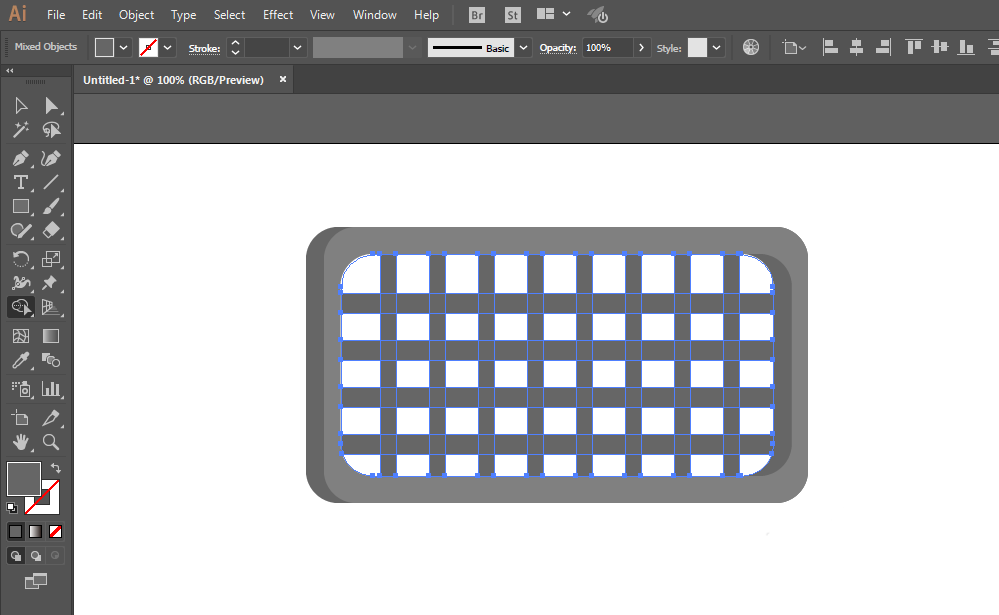
Task: Open the stroke weight dropdown
Action: 297,48
